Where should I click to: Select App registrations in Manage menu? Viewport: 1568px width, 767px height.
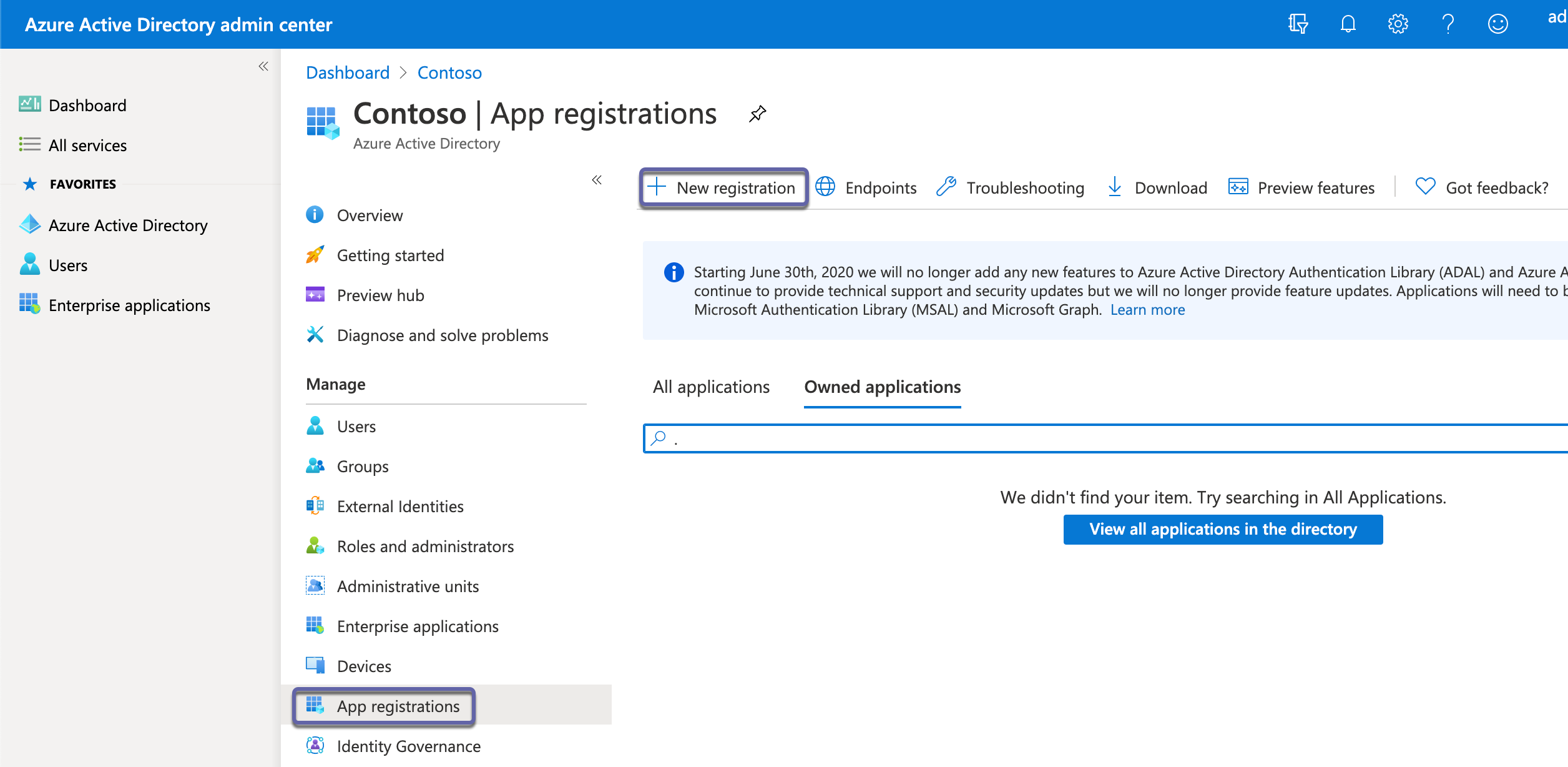point(398,706)
